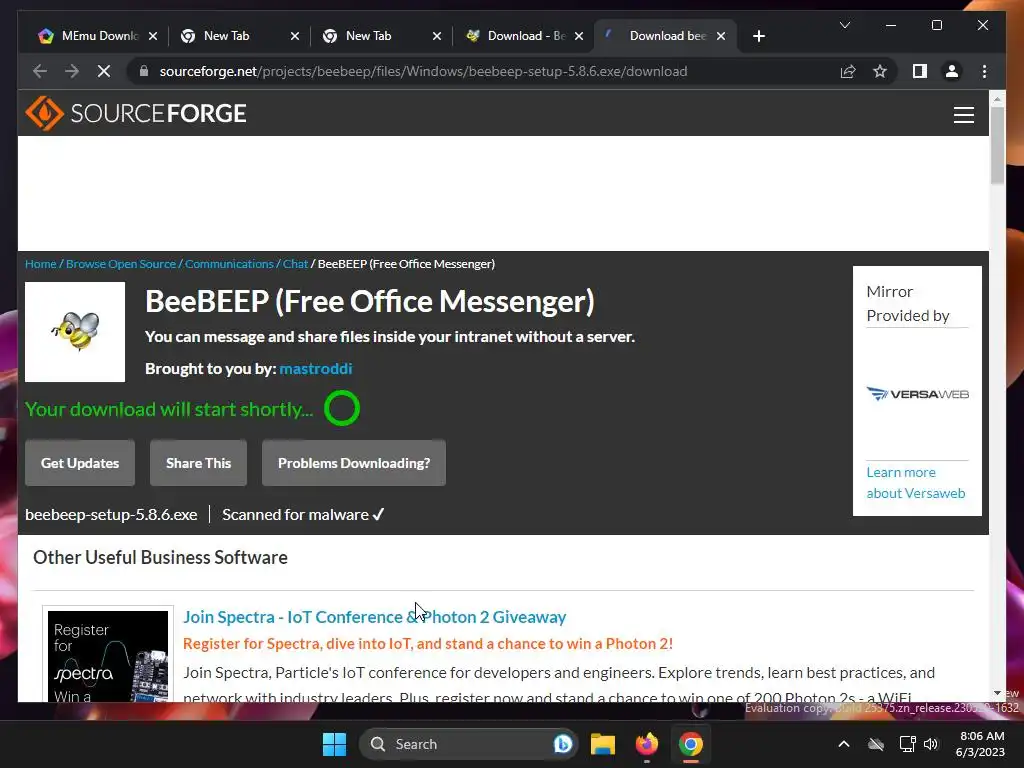Open the Windows Start menu

[334, 744]
